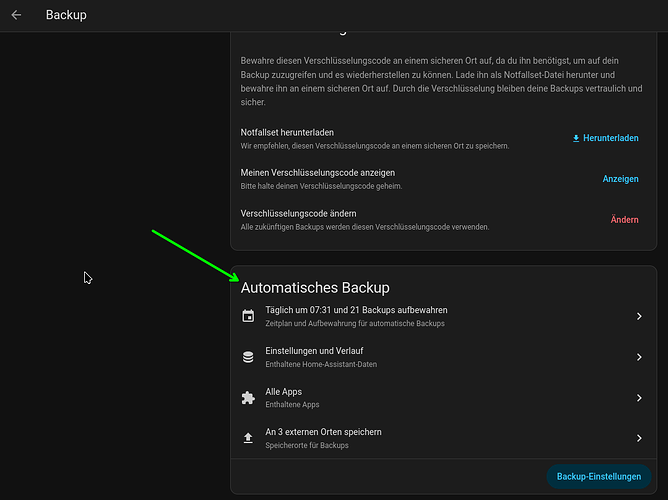Select the Einstellungen und Verlauf label
Viewport: 668px width, 500px height.
[314, 351]
